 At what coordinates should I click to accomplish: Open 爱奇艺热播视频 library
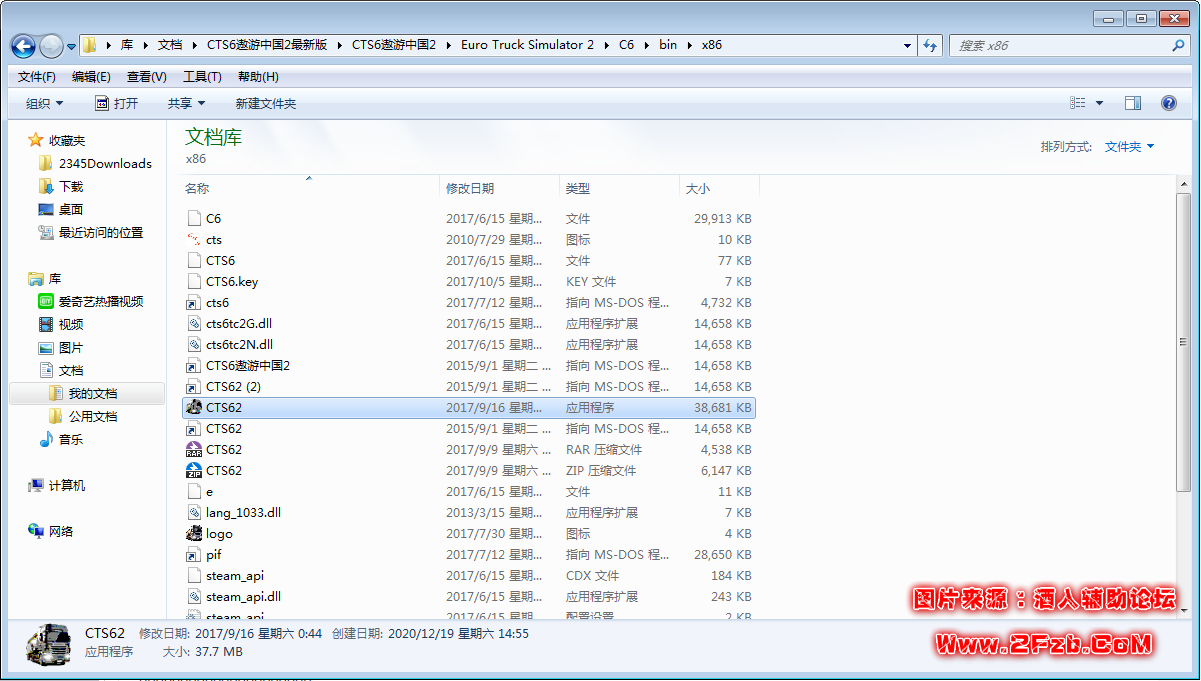[x=91, y=302]
